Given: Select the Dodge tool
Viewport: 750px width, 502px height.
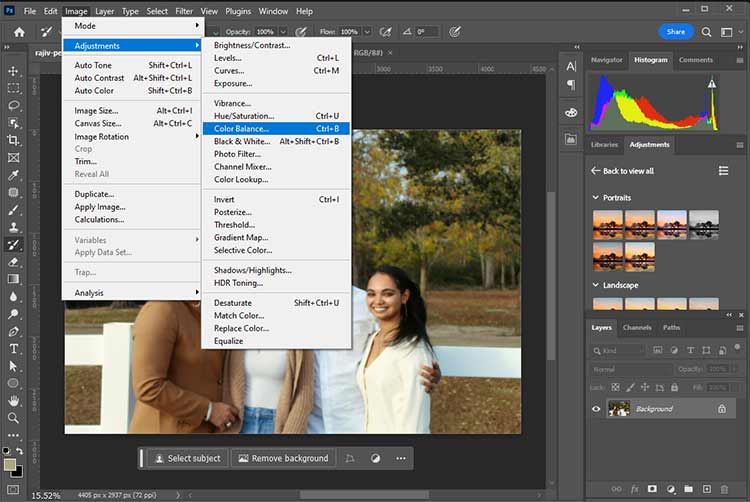Looking at the screenshot, I should (13, 314).
